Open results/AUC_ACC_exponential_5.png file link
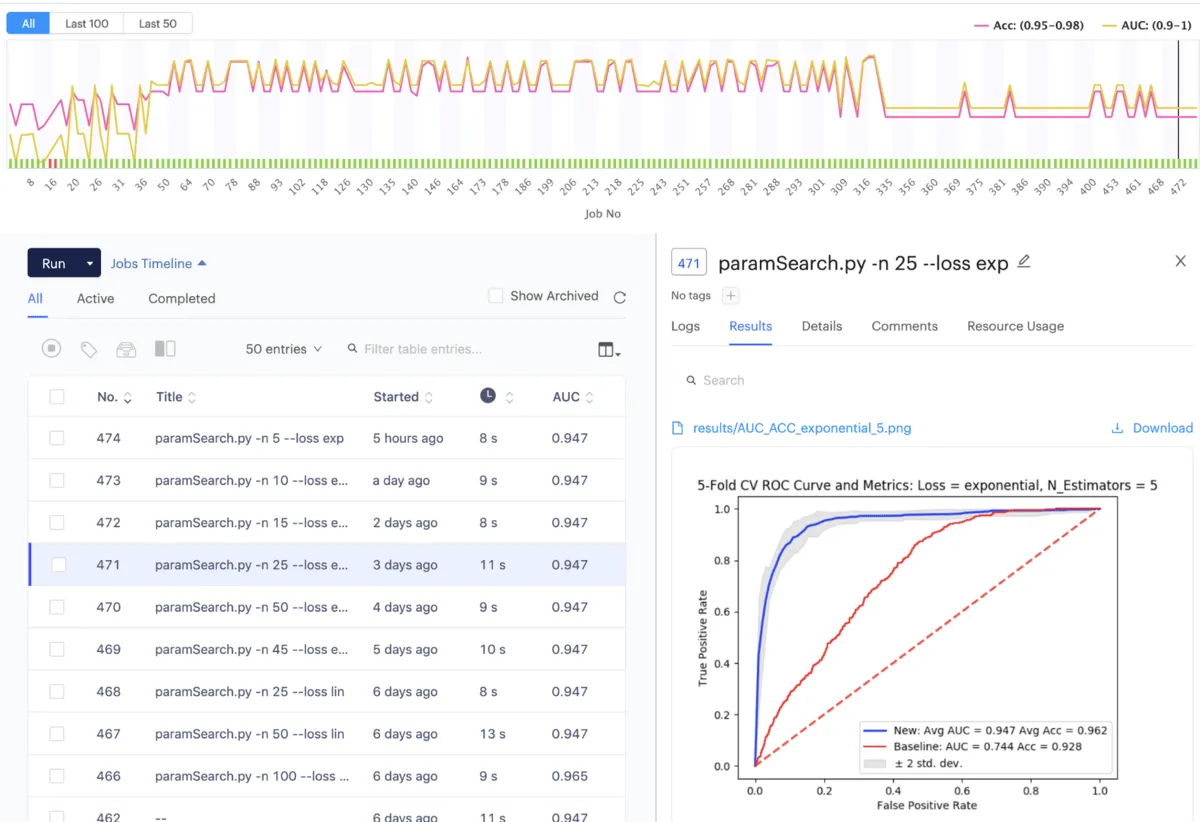Image resolution: width=1200 pixels, height=822 pixels. tap(802, 428)
